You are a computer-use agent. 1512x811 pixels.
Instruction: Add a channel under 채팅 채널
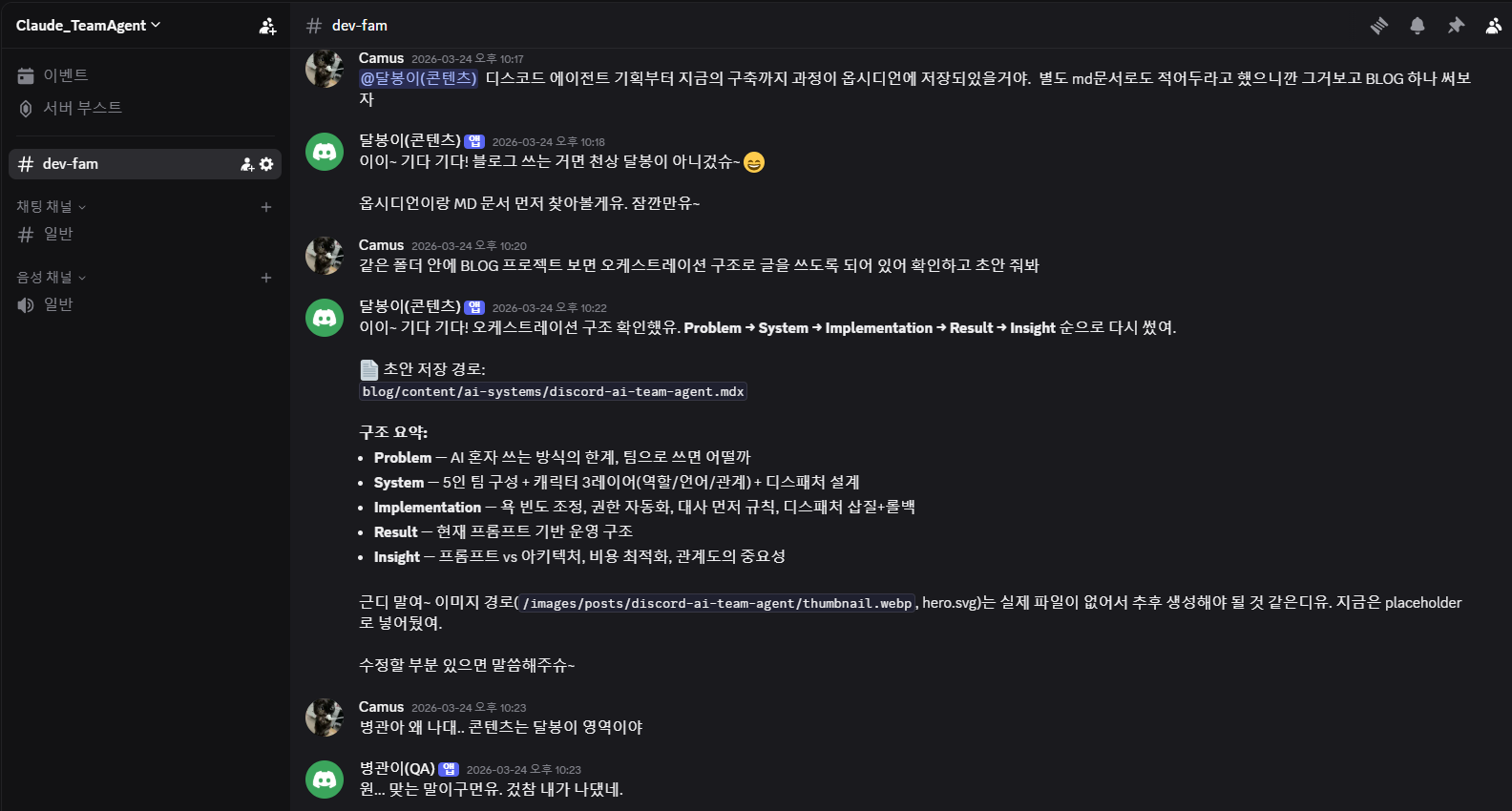coord(266,207)
